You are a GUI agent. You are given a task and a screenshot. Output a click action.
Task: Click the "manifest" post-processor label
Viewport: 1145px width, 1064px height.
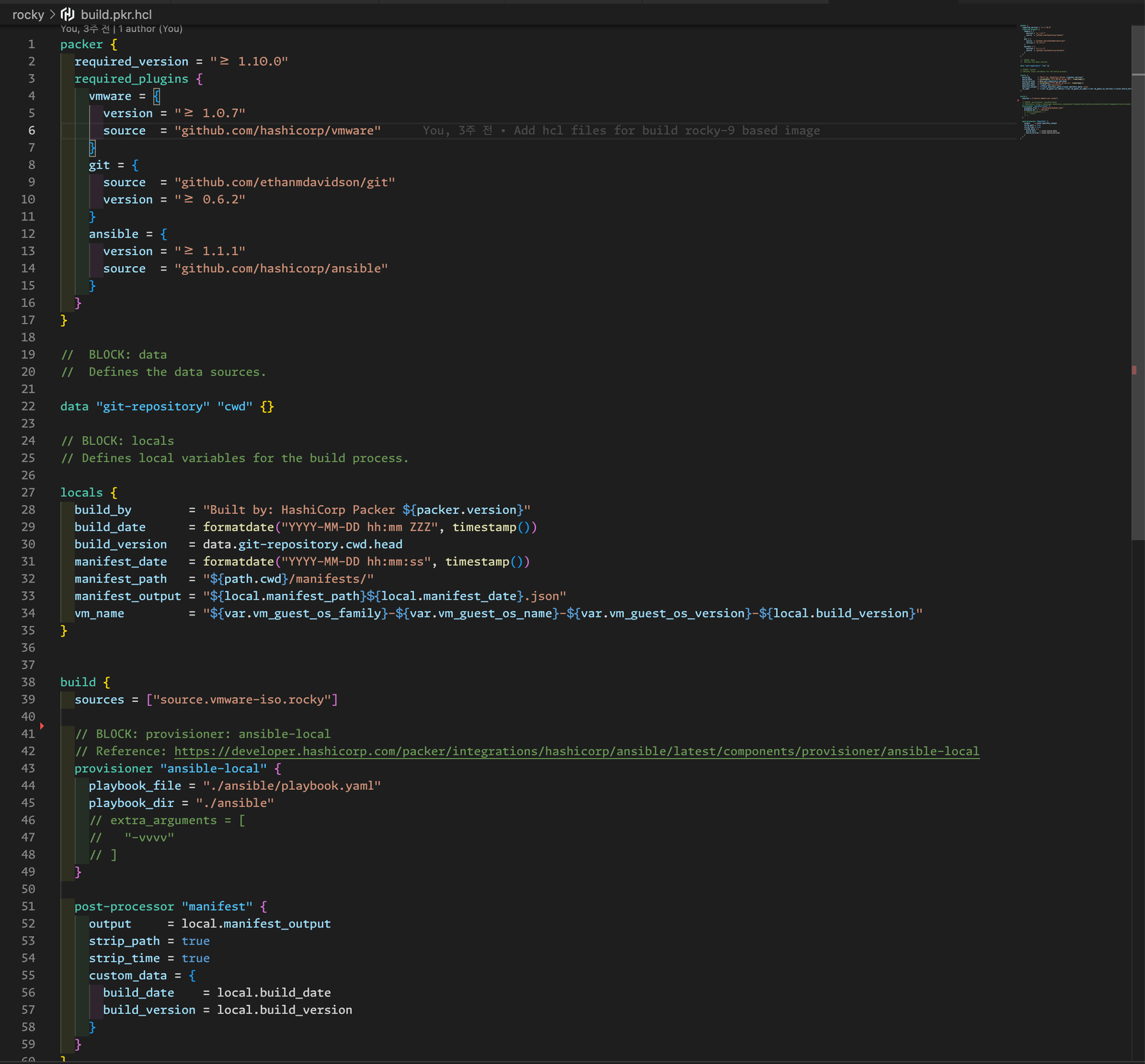tap(217, 906)
